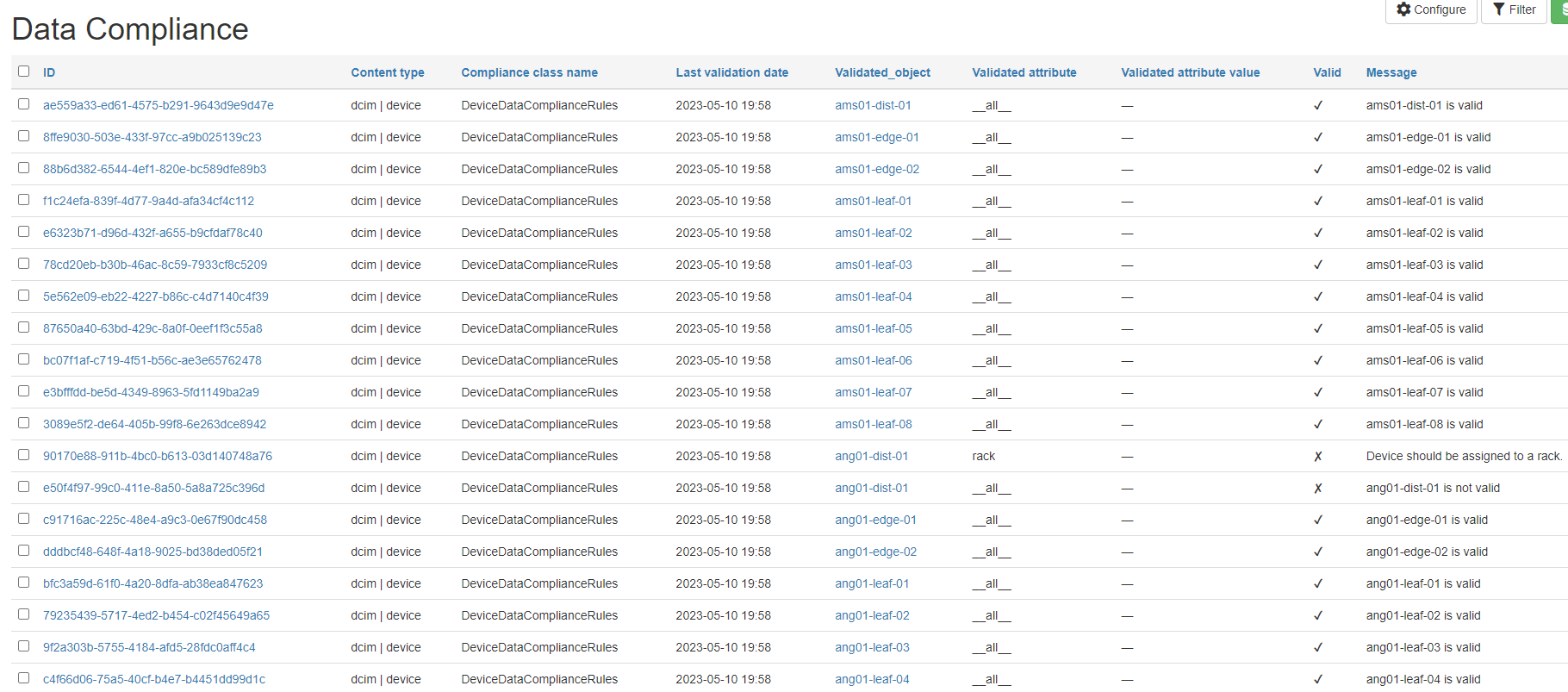Check the box for the ams01-edge-01 row
Viewport: 1568px width, 692px height.
[24, 136]
